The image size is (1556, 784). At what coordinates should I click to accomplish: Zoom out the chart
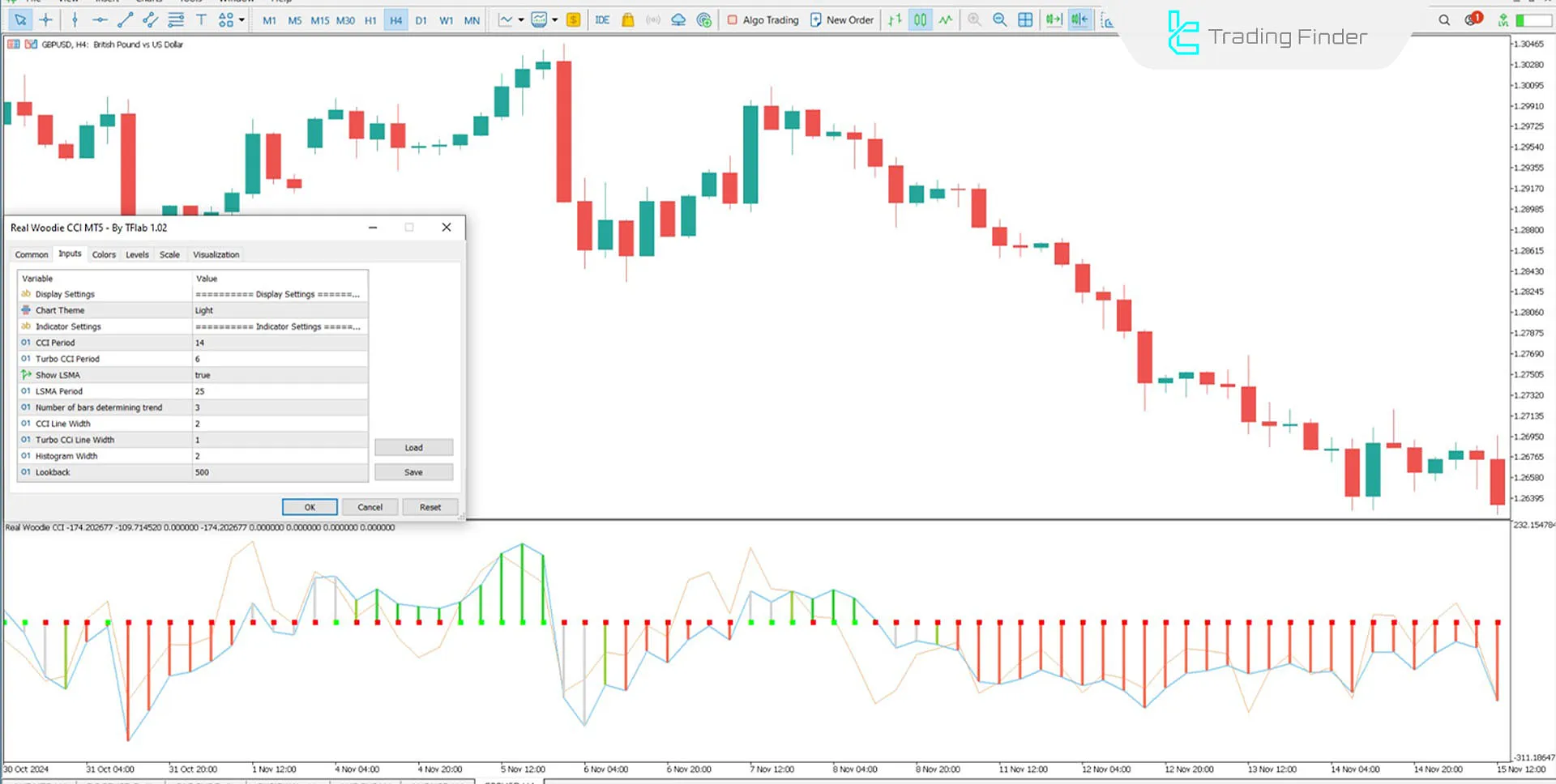pyautogui.click(x=999, y=19)
